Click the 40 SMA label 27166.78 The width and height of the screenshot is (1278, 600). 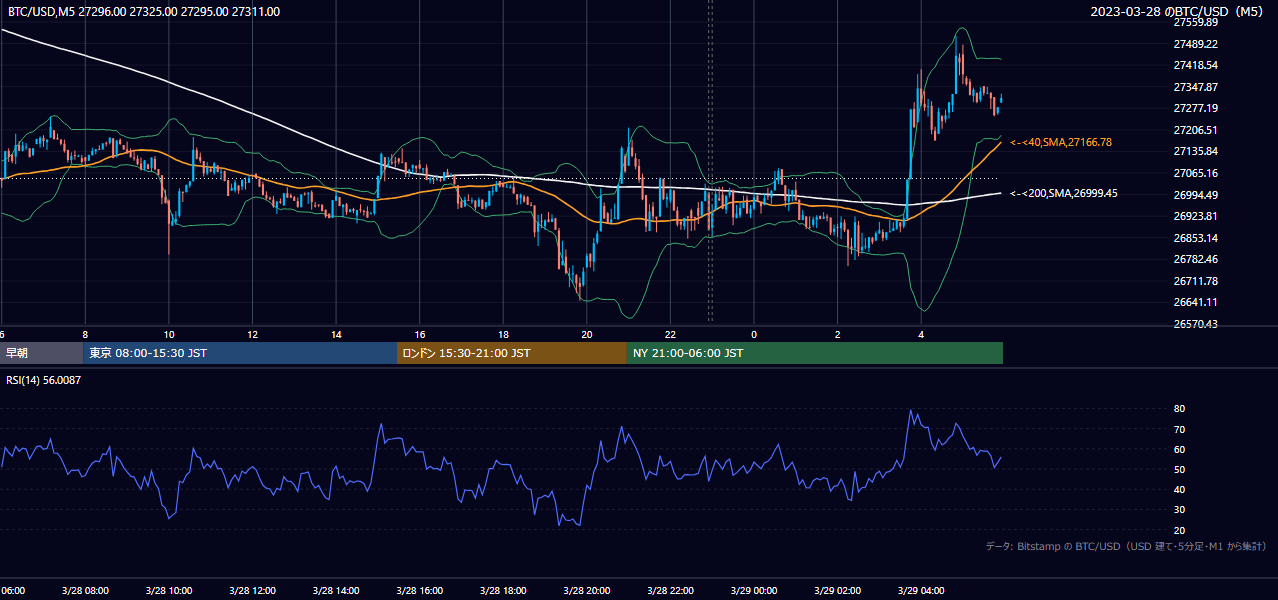(x=1061, y=143)
